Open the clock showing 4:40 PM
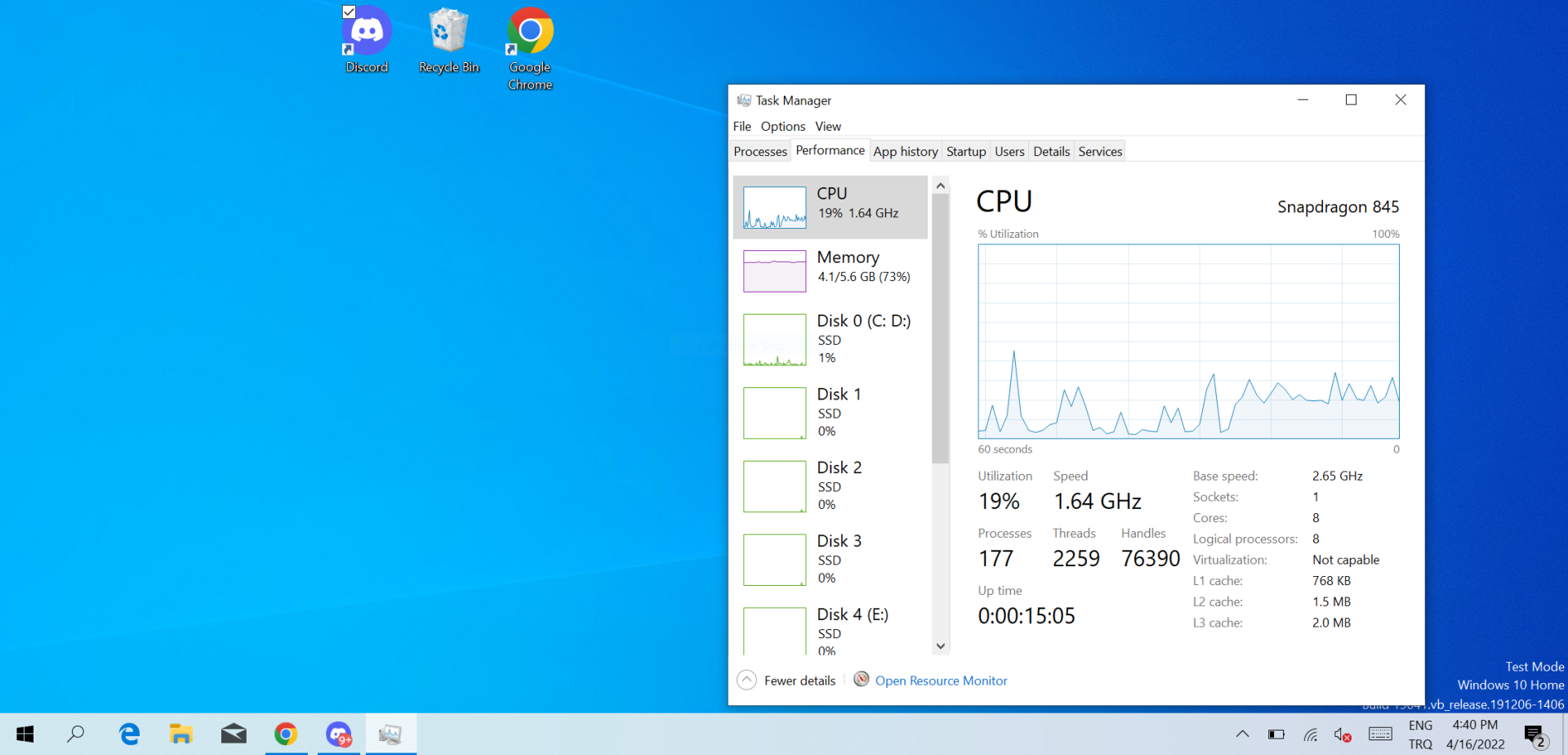 [x=1475, y=734]
